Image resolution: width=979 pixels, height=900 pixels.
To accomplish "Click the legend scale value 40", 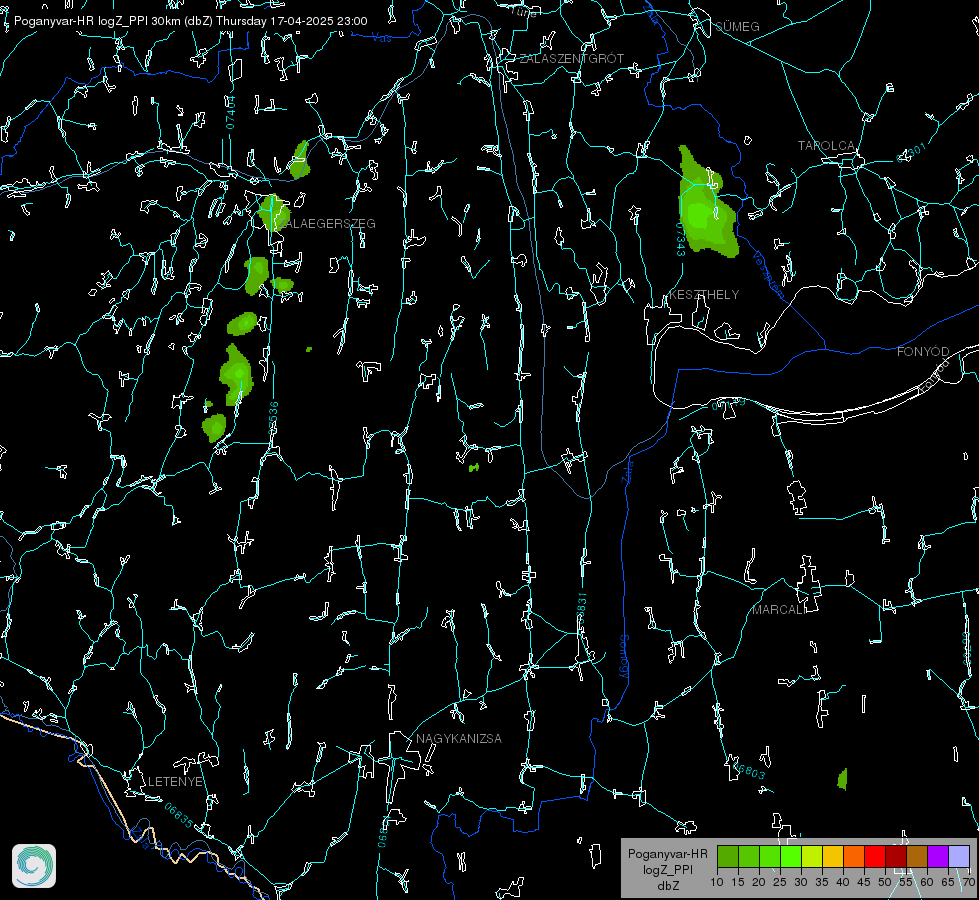I will click(x=843, y=882).
